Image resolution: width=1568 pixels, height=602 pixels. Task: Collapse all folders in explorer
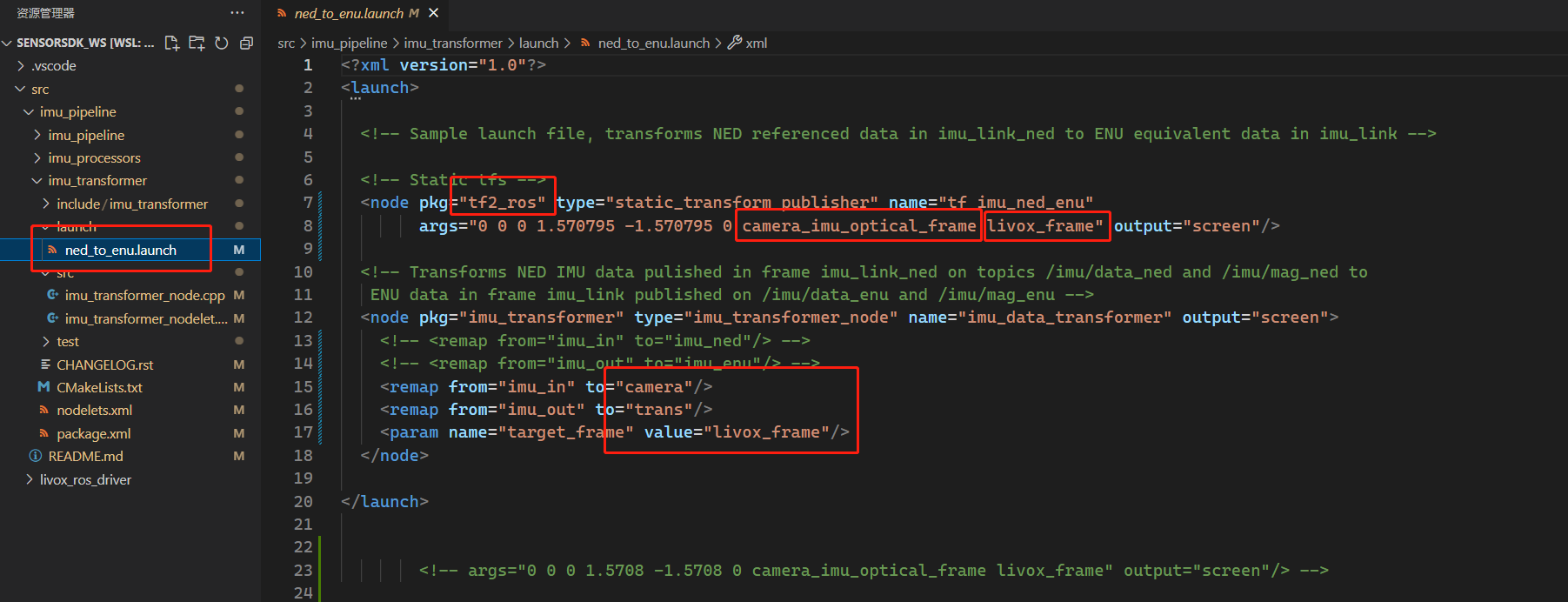(x=246, y=43)
